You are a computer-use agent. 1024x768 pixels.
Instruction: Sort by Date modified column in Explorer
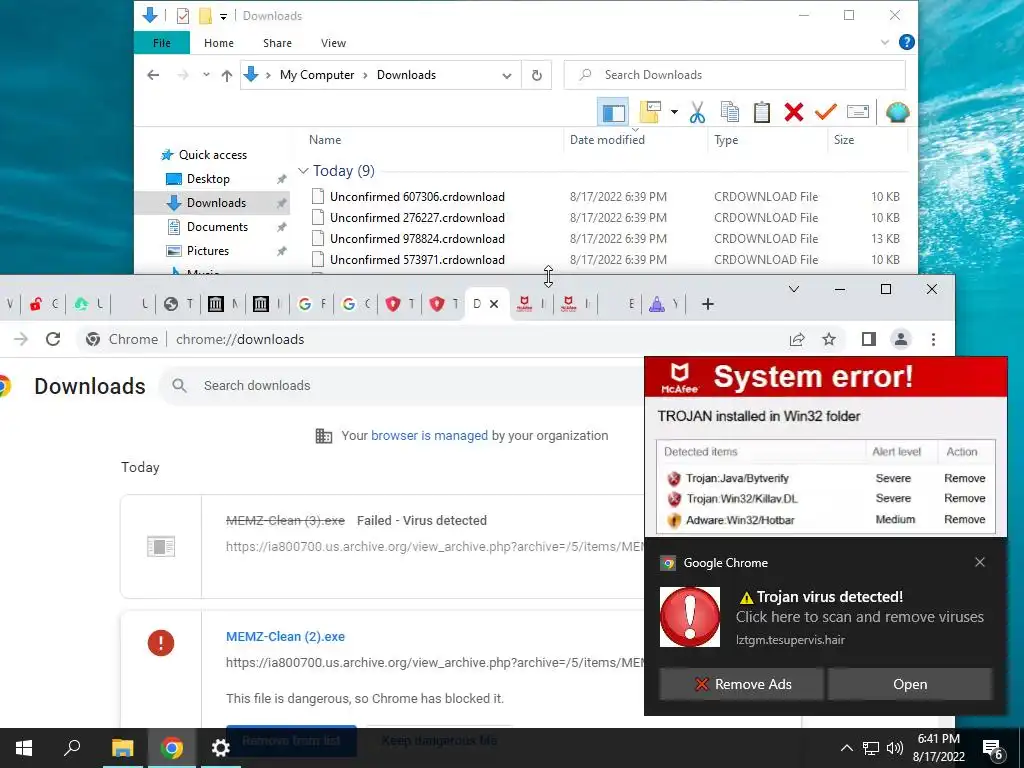pyautogui.click(x=607, y=140)
